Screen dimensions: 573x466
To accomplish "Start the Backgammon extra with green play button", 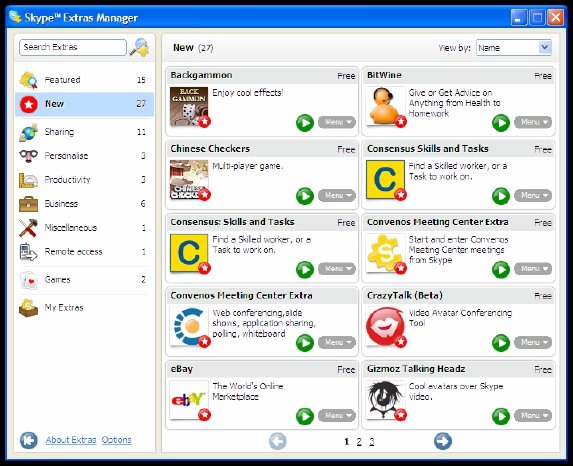I will (x=305, y=123).
